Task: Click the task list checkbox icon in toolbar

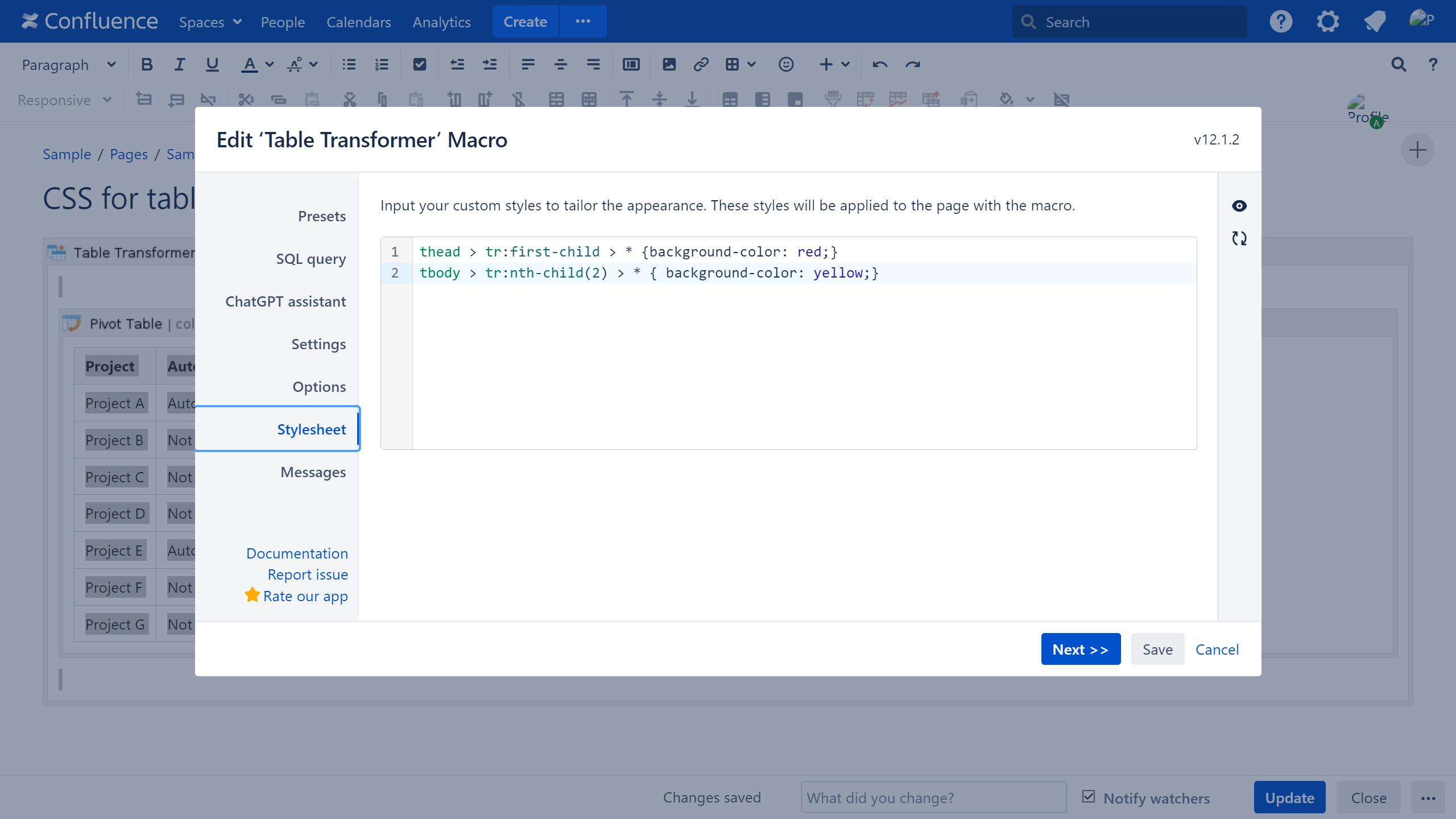Action: point(420,65)
